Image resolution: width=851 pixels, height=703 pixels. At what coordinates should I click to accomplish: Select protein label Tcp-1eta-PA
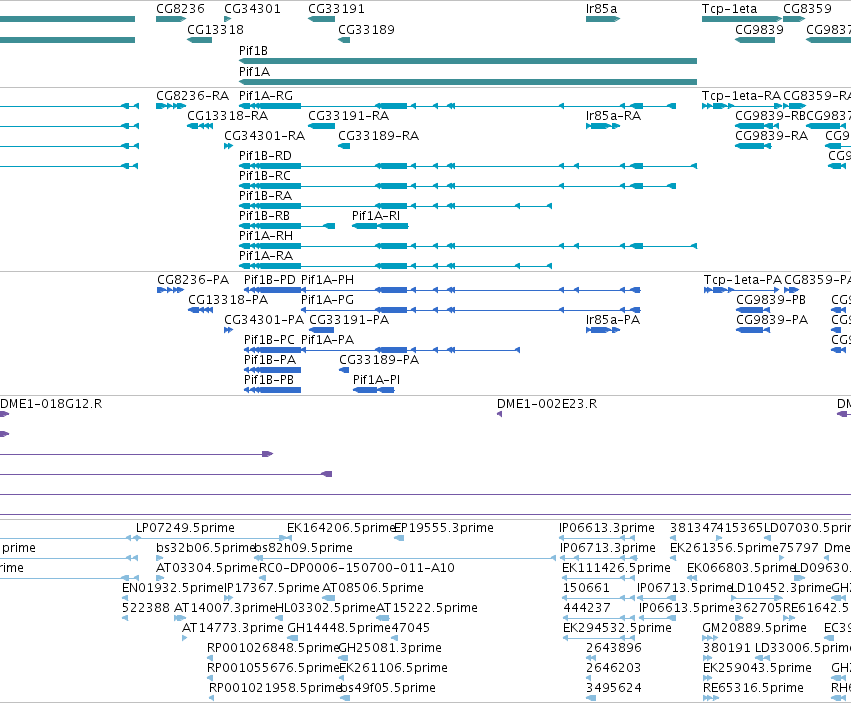point(742,280)
